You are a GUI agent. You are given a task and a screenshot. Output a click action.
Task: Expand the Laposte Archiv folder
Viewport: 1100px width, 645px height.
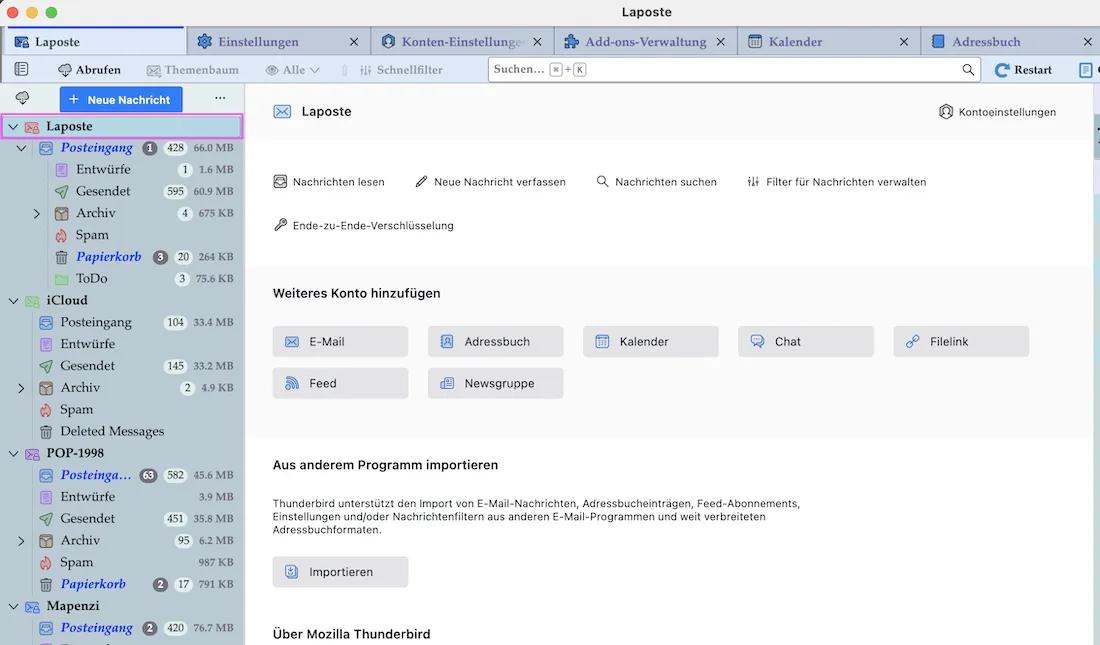pyautogui.click(x=36, y=213)
